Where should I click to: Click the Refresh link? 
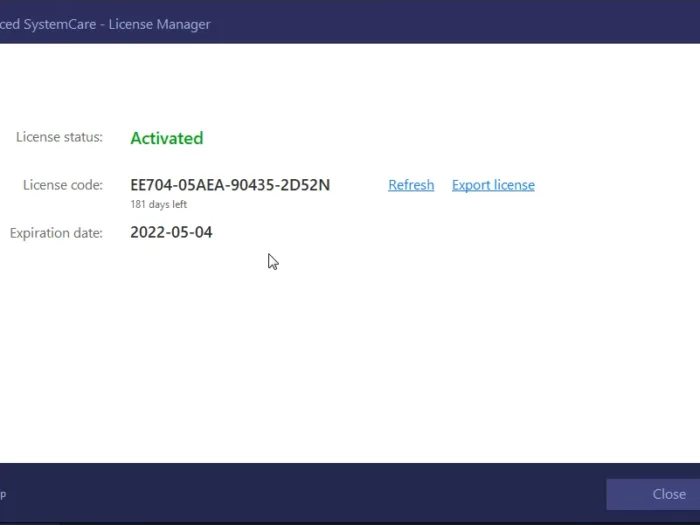(x=411, y=185)
